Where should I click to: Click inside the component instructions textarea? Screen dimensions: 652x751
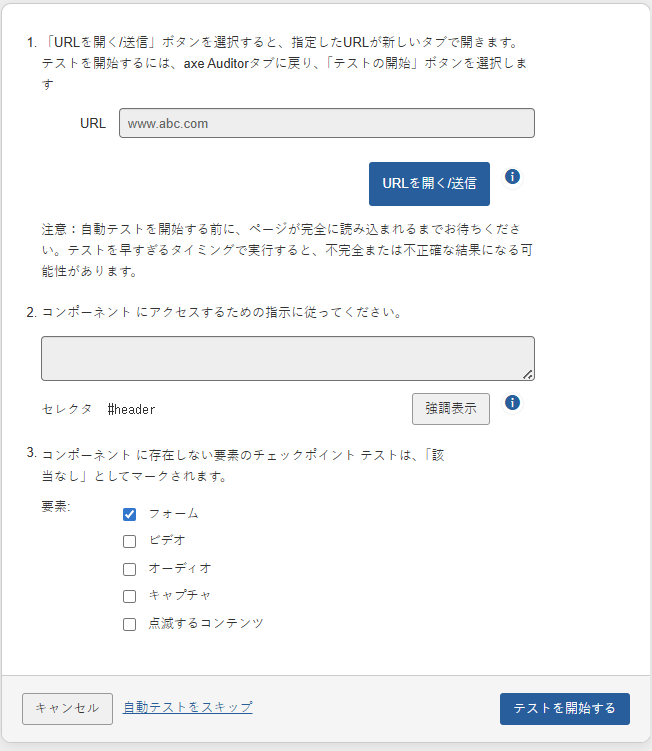coord(287,358)
